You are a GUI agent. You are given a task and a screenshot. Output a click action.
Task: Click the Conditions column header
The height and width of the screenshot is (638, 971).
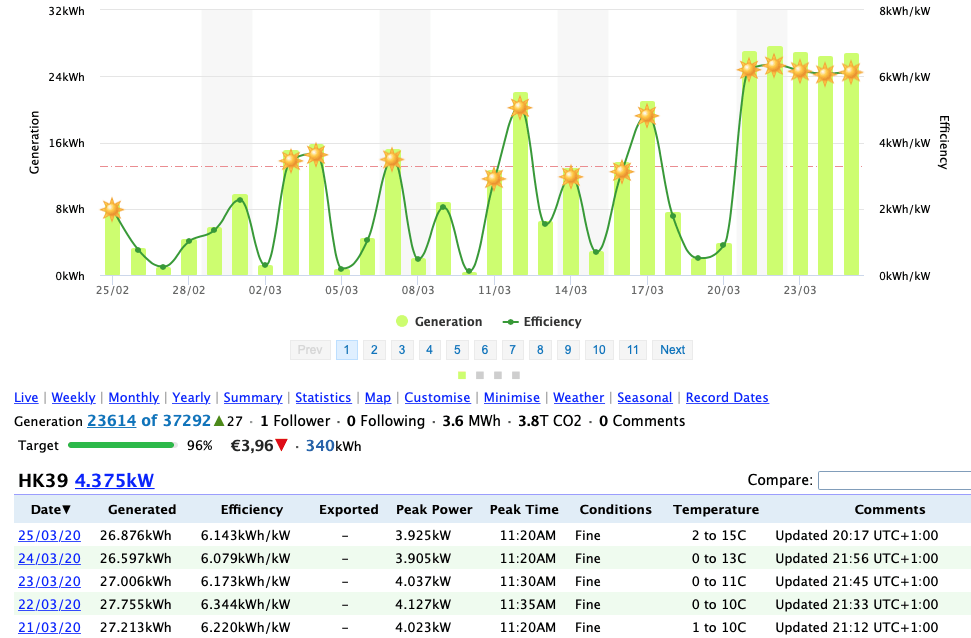[616, 509]
